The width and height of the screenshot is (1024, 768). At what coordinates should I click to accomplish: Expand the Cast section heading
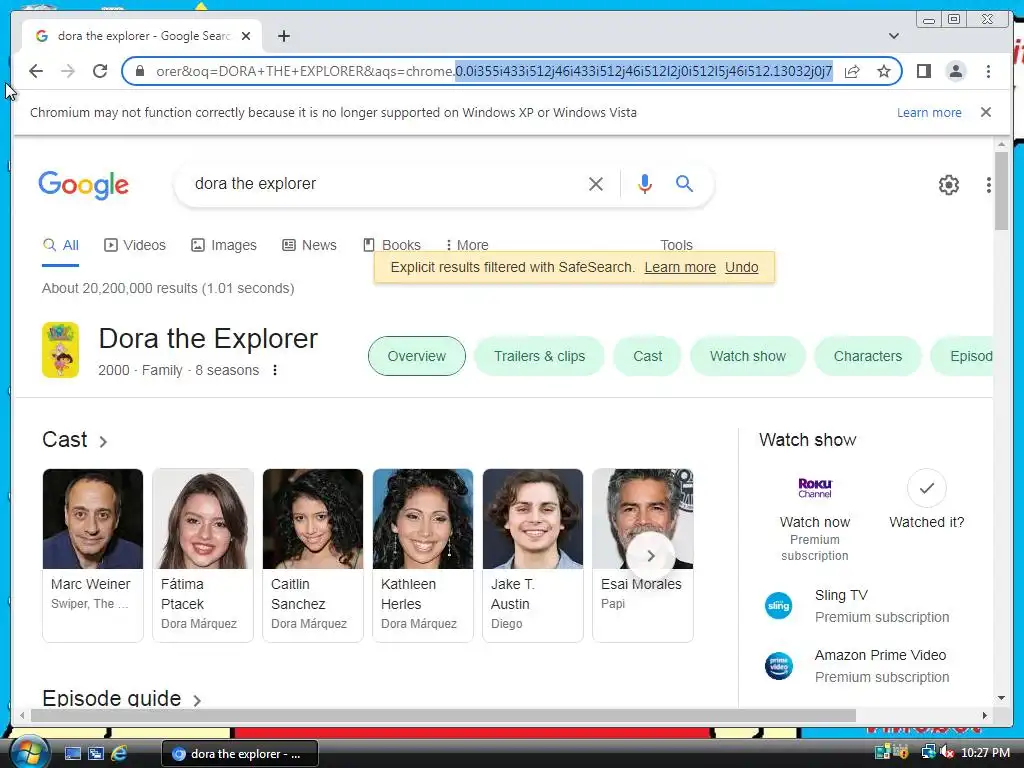[x=75, y=440]
